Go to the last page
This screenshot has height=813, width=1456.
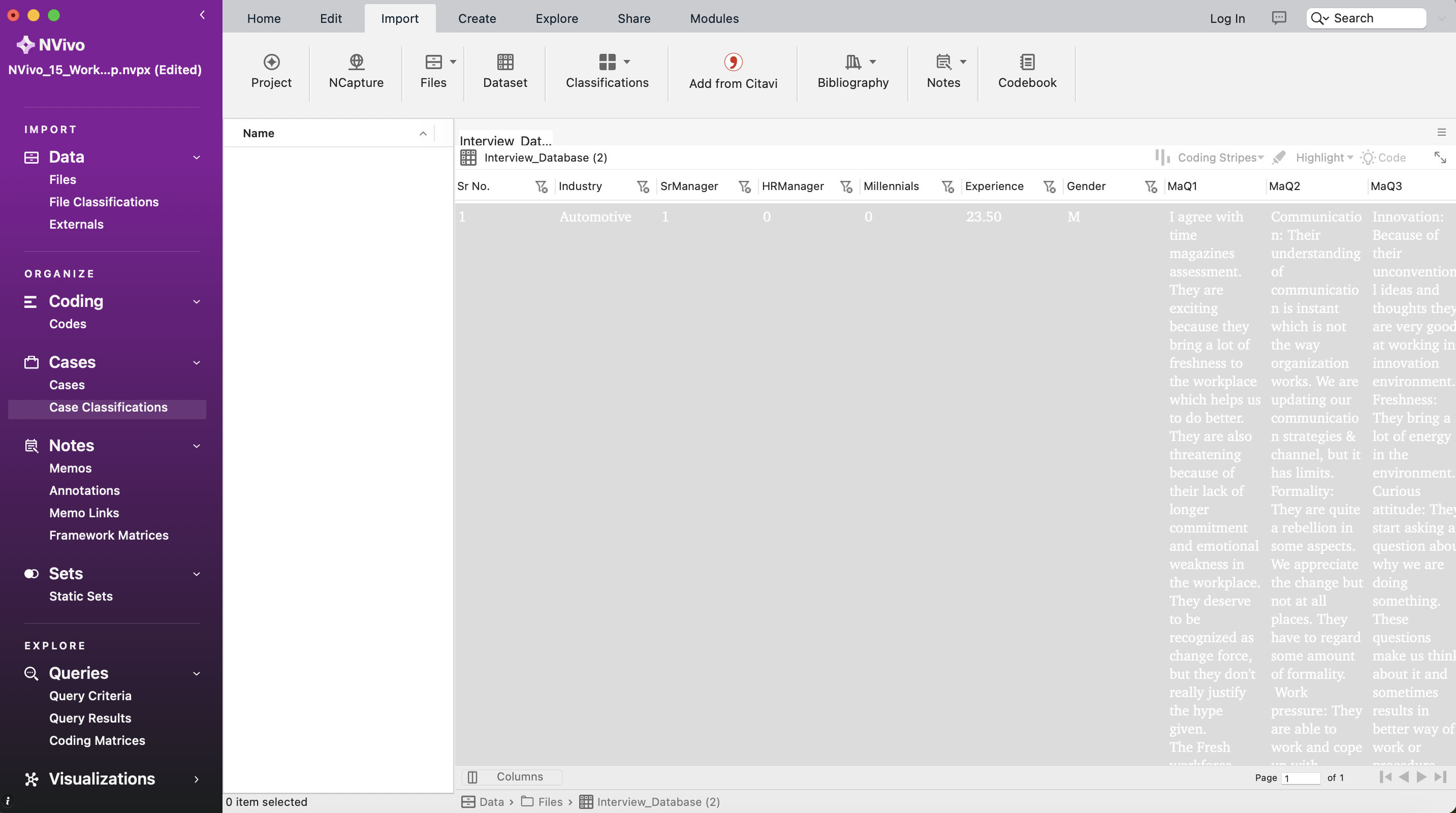[x=1440, y=777]
